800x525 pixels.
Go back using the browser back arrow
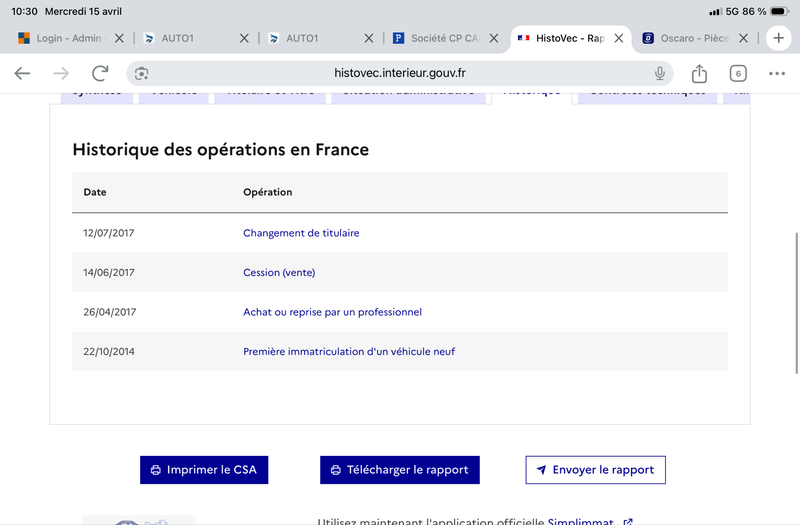coord(22,73)
